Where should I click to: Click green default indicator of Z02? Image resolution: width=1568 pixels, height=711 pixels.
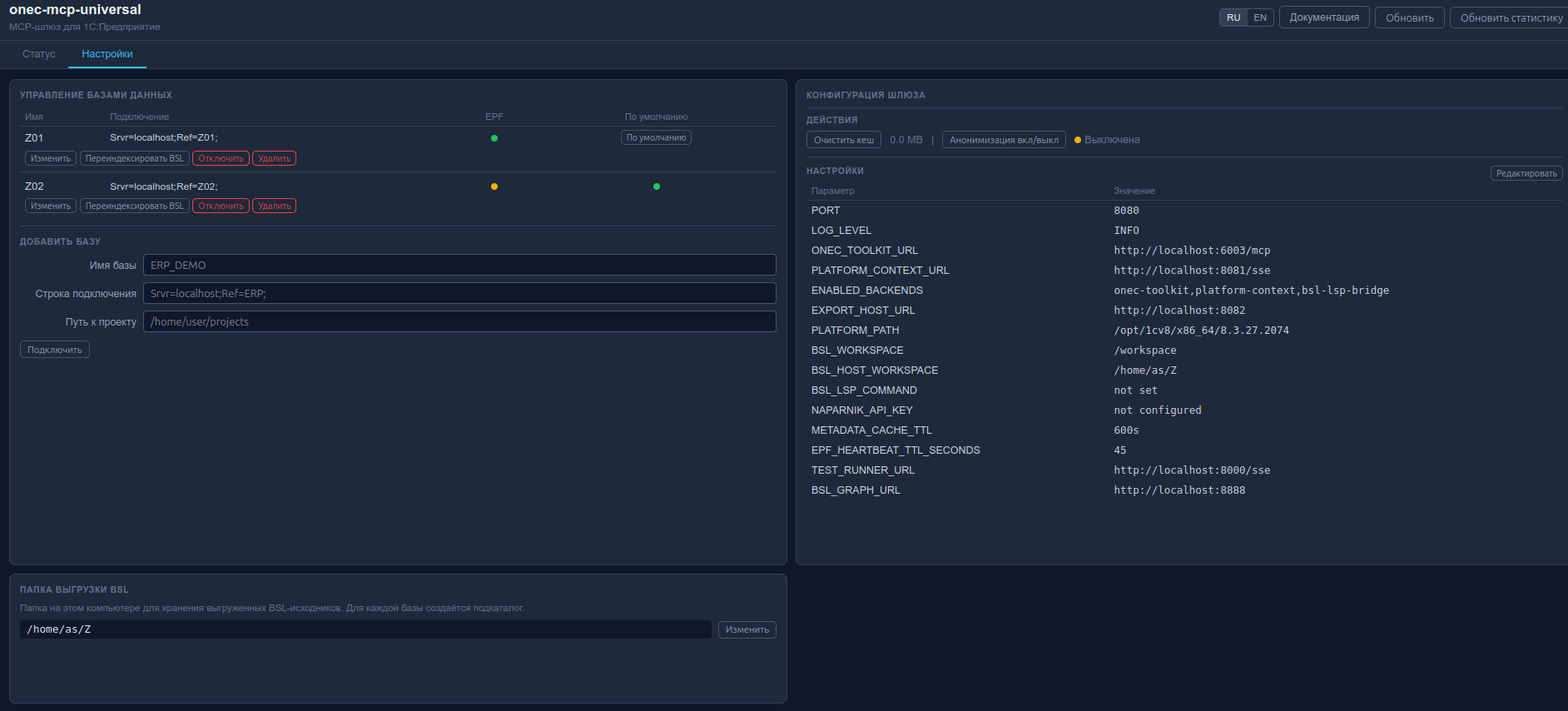[x=657, y=186]
